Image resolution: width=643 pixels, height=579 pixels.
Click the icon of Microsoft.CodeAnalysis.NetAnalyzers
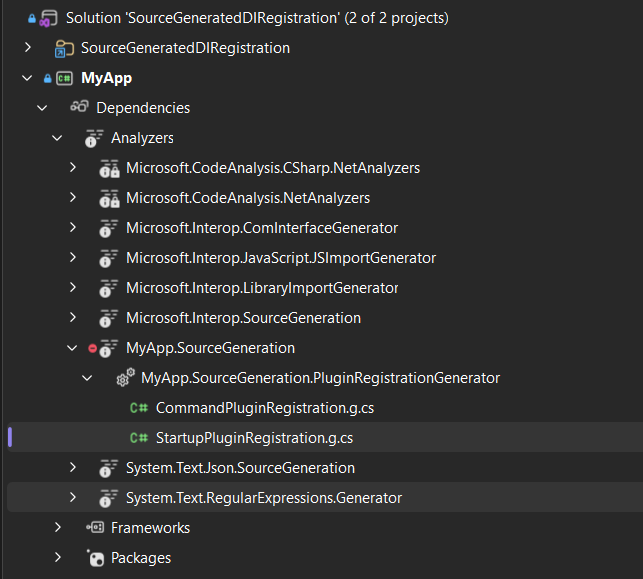pos(109,198)
